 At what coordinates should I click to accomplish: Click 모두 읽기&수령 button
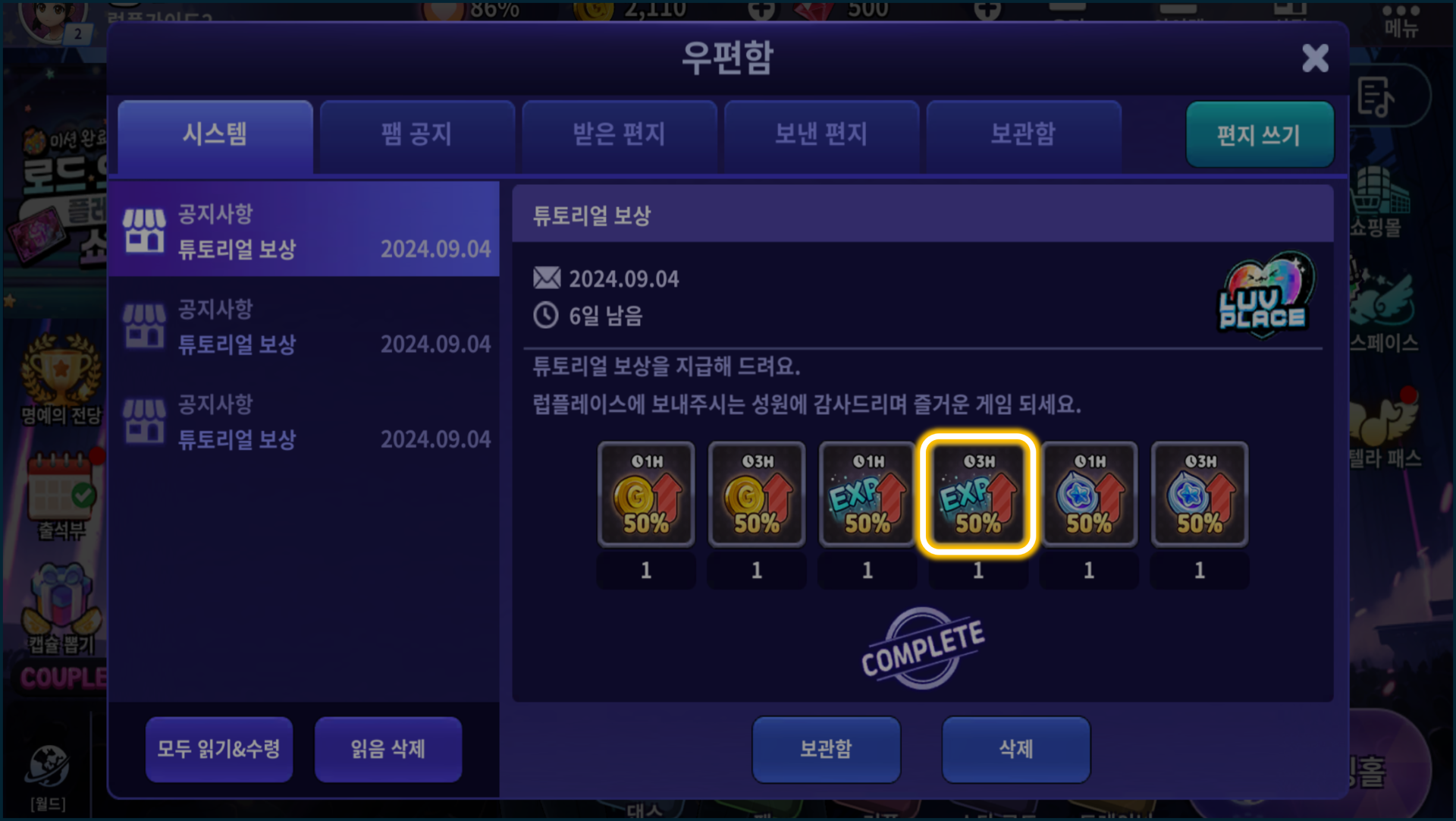[x=219, y=750]
